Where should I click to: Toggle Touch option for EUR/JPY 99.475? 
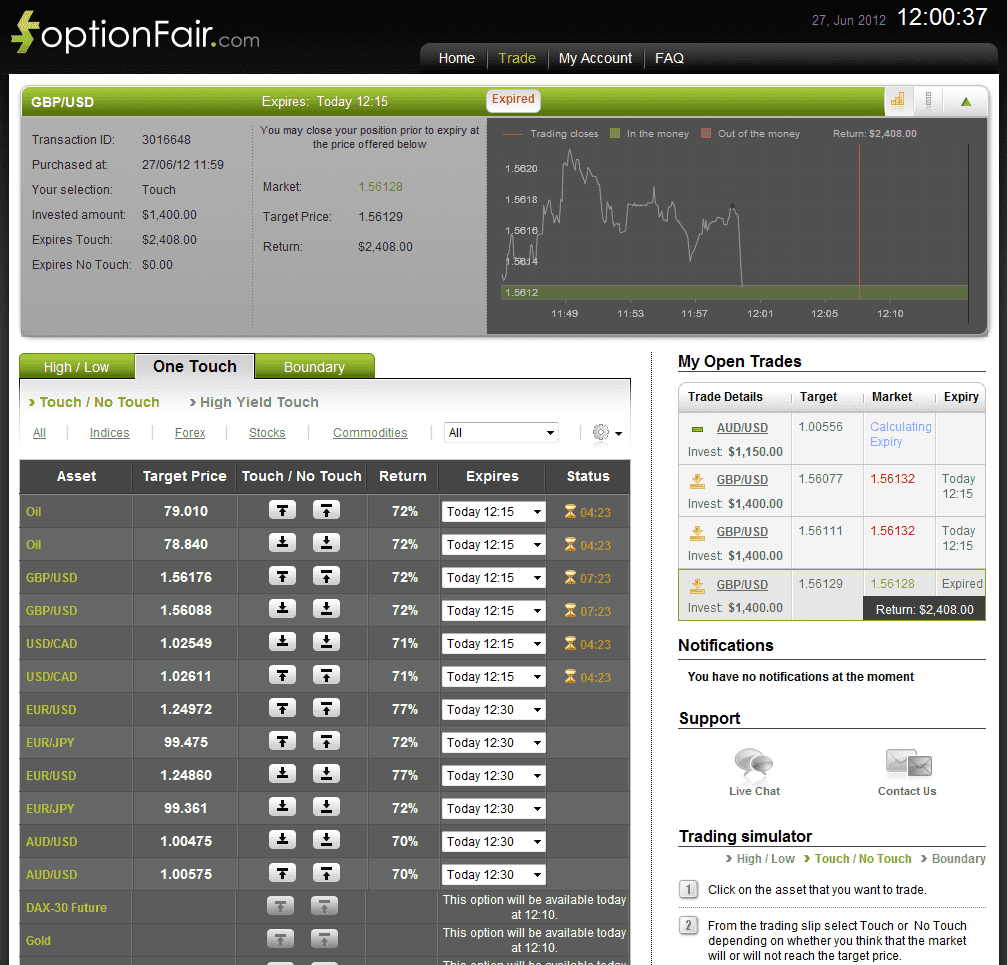281,742
